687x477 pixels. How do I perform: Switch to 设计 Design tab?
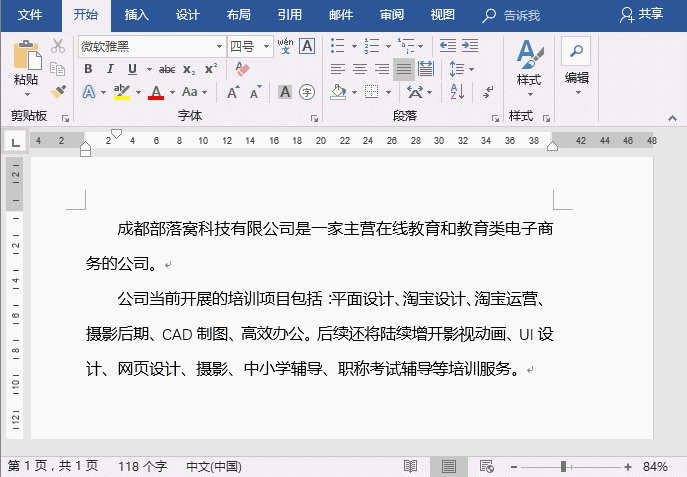tap(188, 15)
